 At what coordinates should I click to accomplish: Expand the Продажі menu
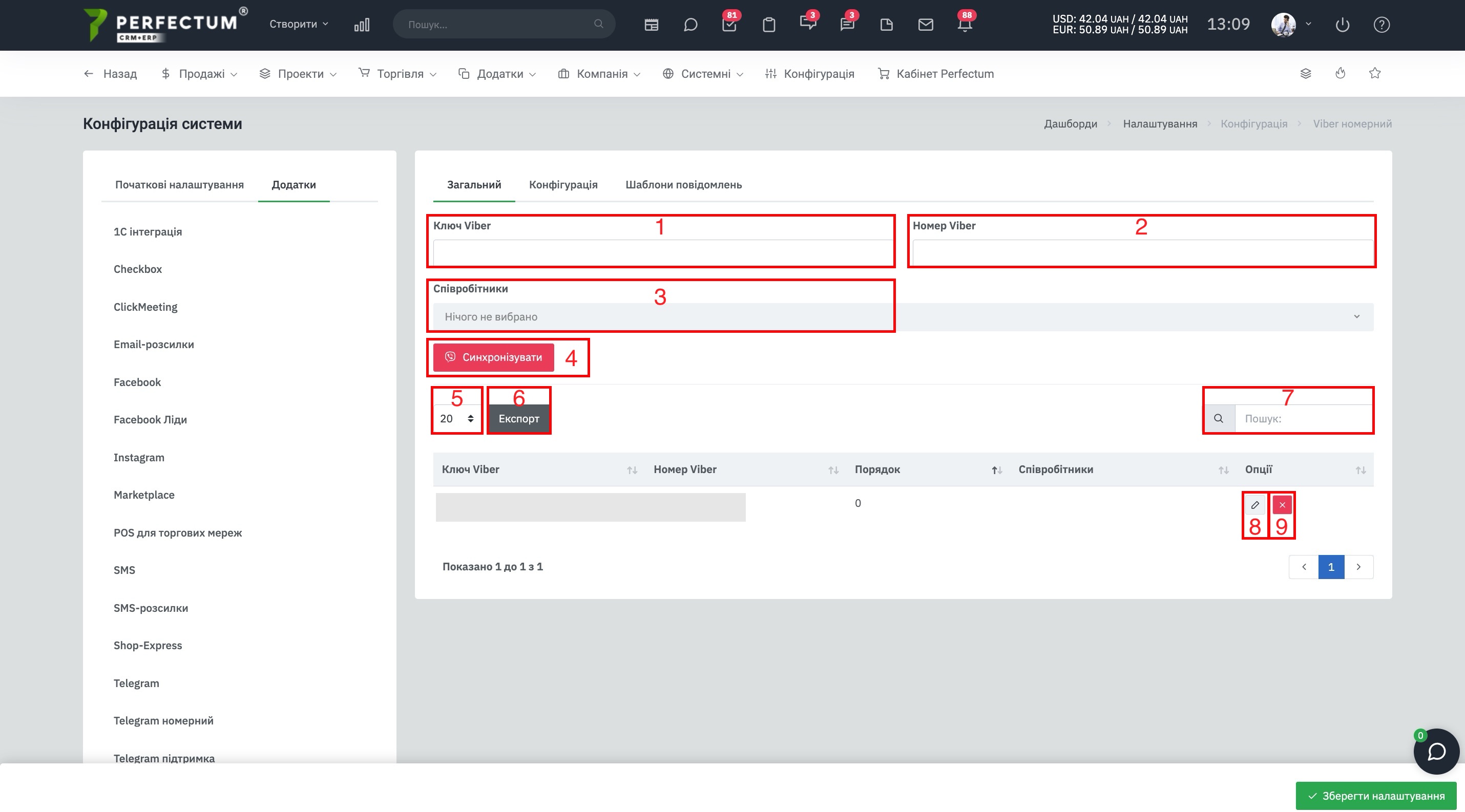199,73
